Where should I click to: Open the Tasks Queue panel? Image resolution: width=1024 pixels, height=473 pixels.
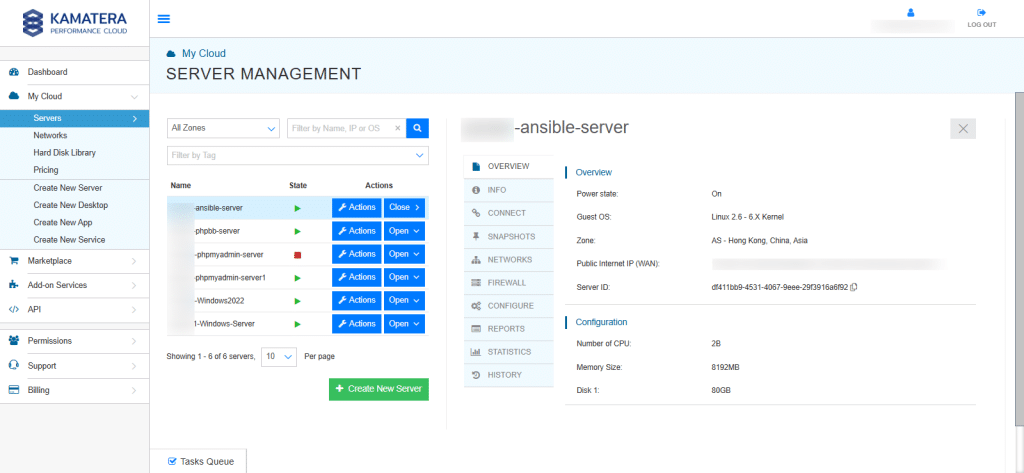pos(199,461)
